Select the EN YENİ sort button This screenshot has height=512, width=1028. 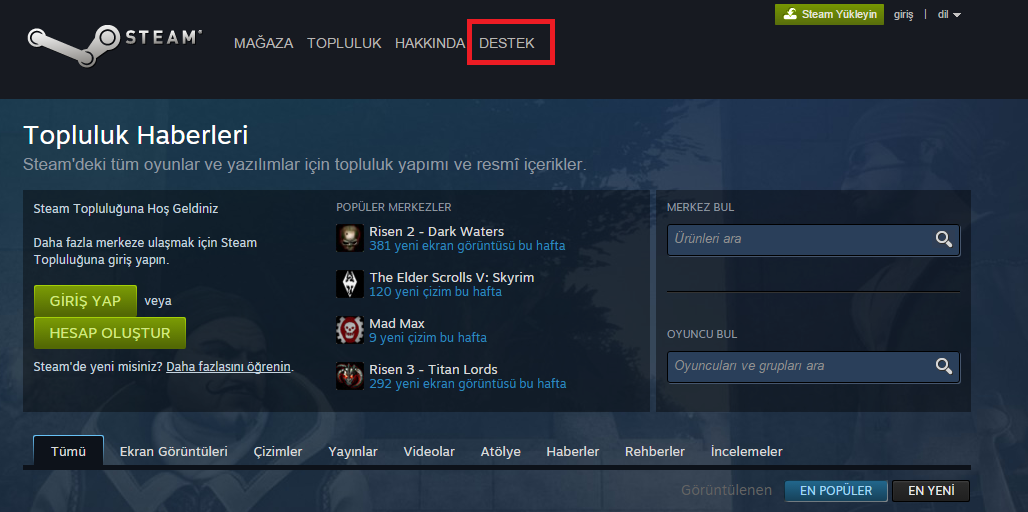tap(931, 490)
